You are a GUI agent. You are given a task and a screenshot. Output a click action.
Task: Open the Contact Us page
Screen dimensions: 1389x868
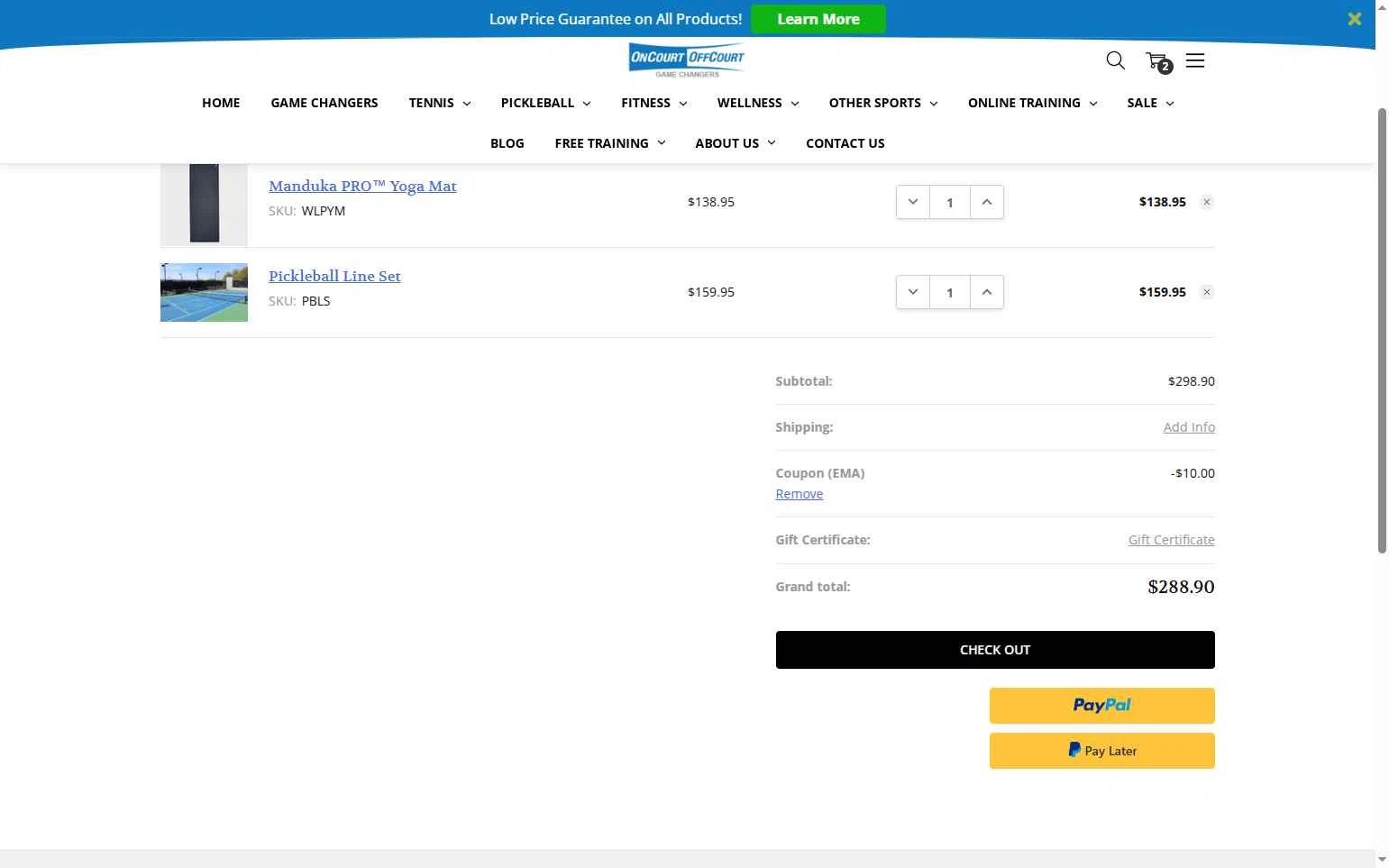click(845, 143)
